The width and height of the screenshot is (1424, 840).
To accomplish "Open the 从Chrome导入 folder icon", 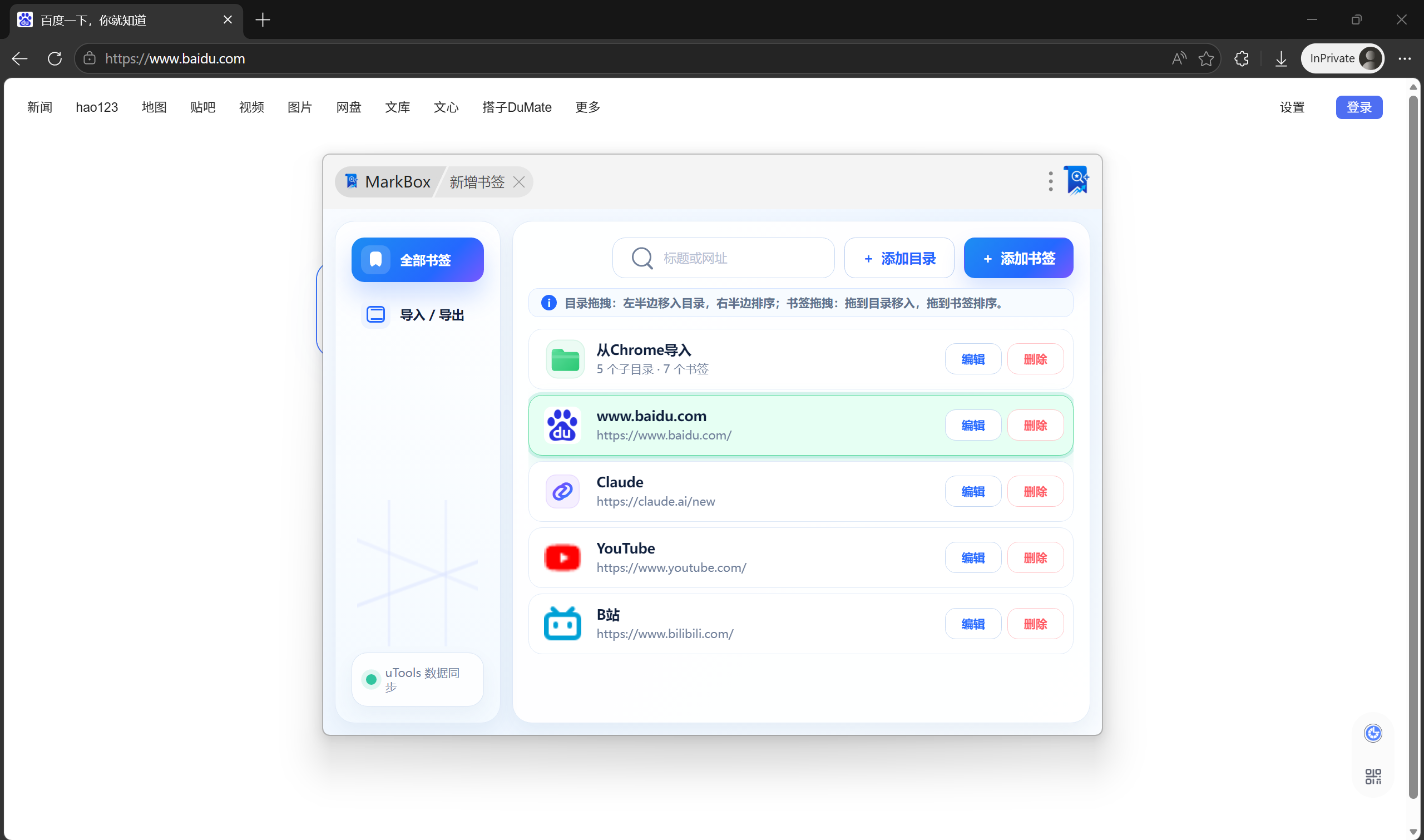I will click(x=565, y=359).
